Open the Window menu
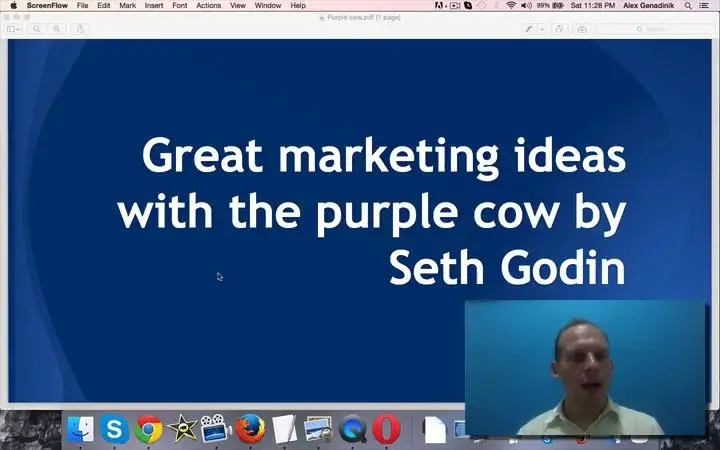This screenshot has width=720, height=450. pyautogui.click(x=268, y=6)
